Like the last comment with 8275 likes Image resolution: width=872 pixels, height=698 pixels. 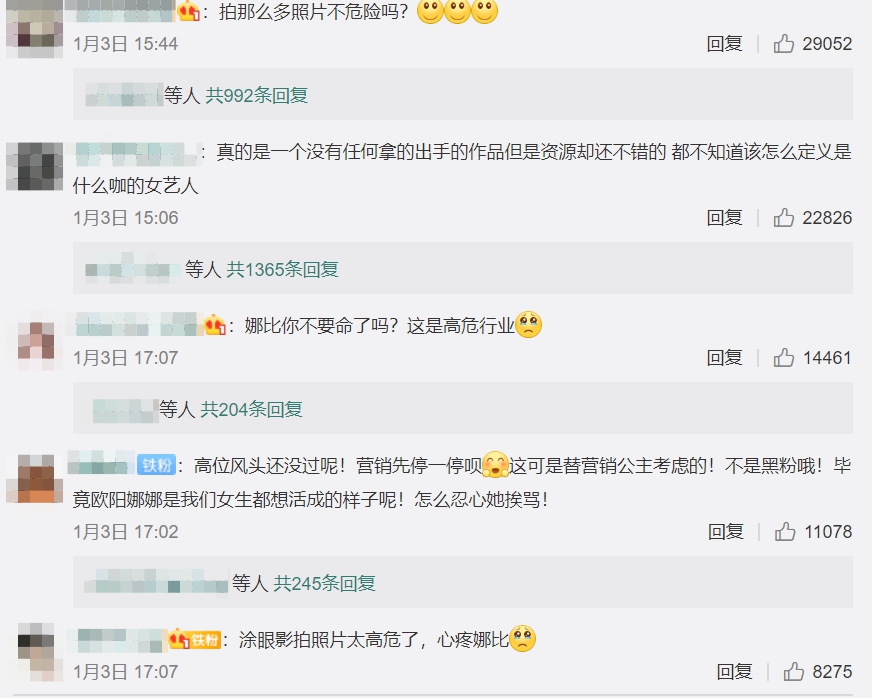point(794,672)
